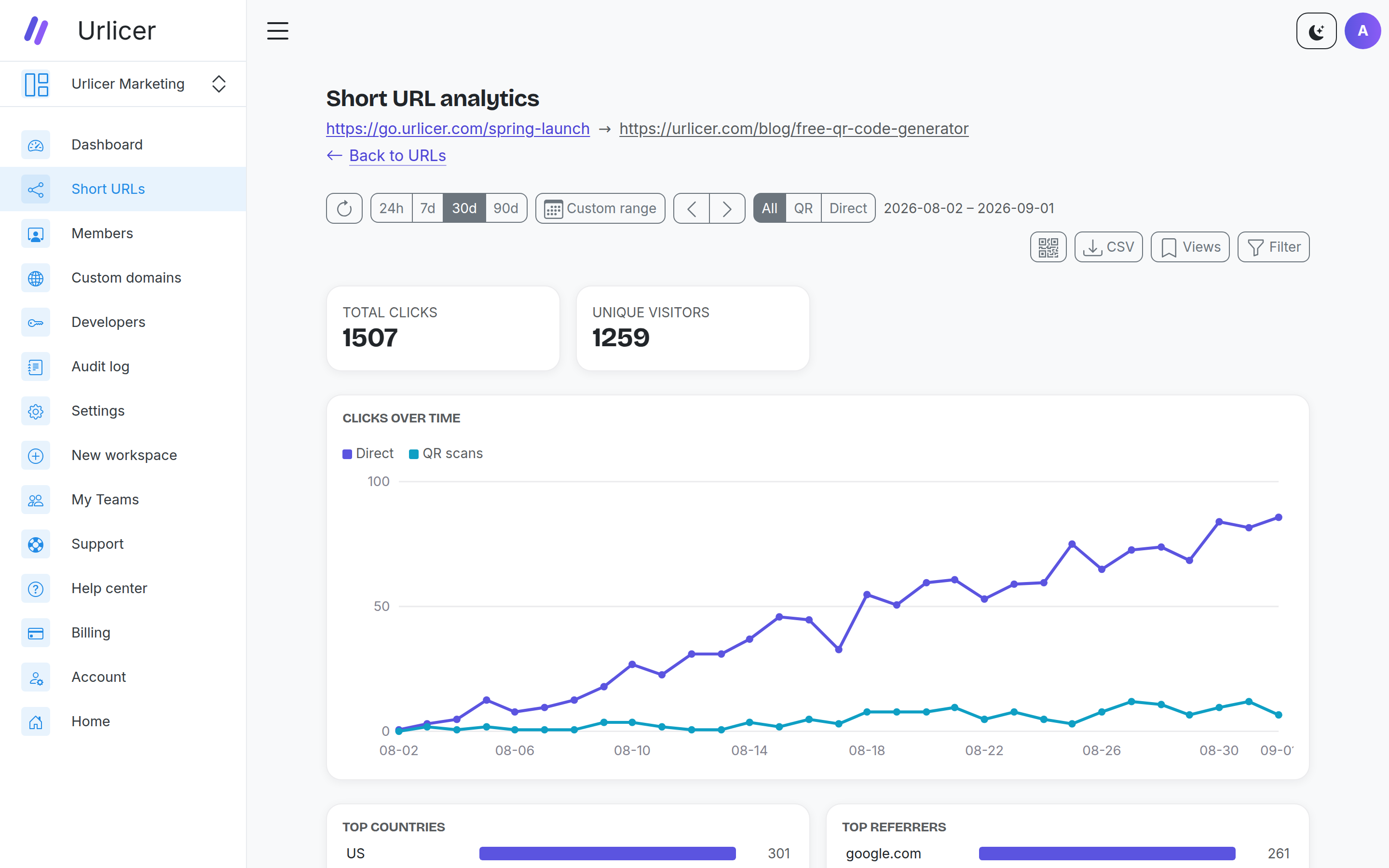Toggle dark mode moon button
Viewport: 1389px width, 868px height.
click(x=1316, y=31)
